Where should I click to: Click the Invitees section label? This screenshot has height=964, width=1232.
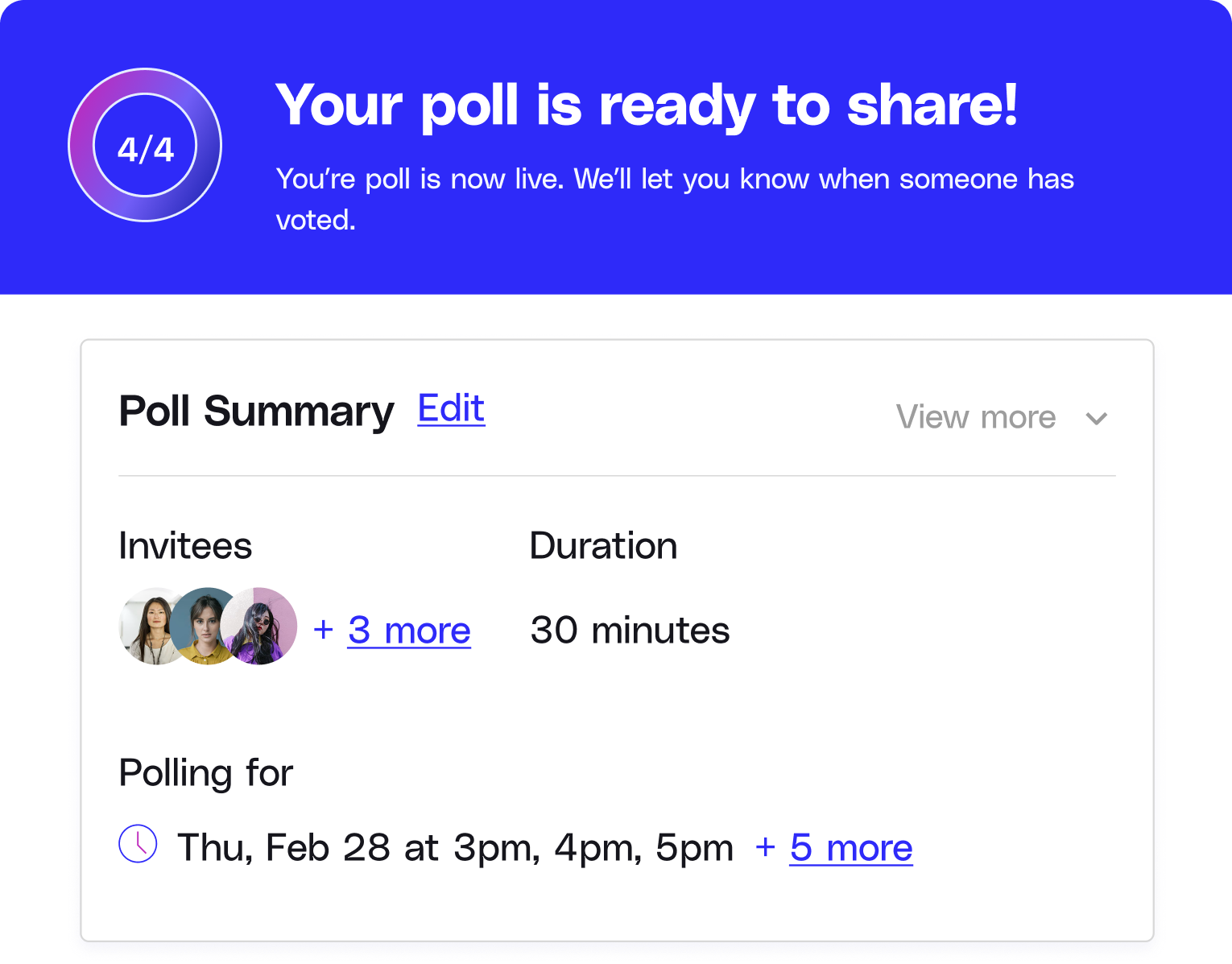(x=185, y=546)
